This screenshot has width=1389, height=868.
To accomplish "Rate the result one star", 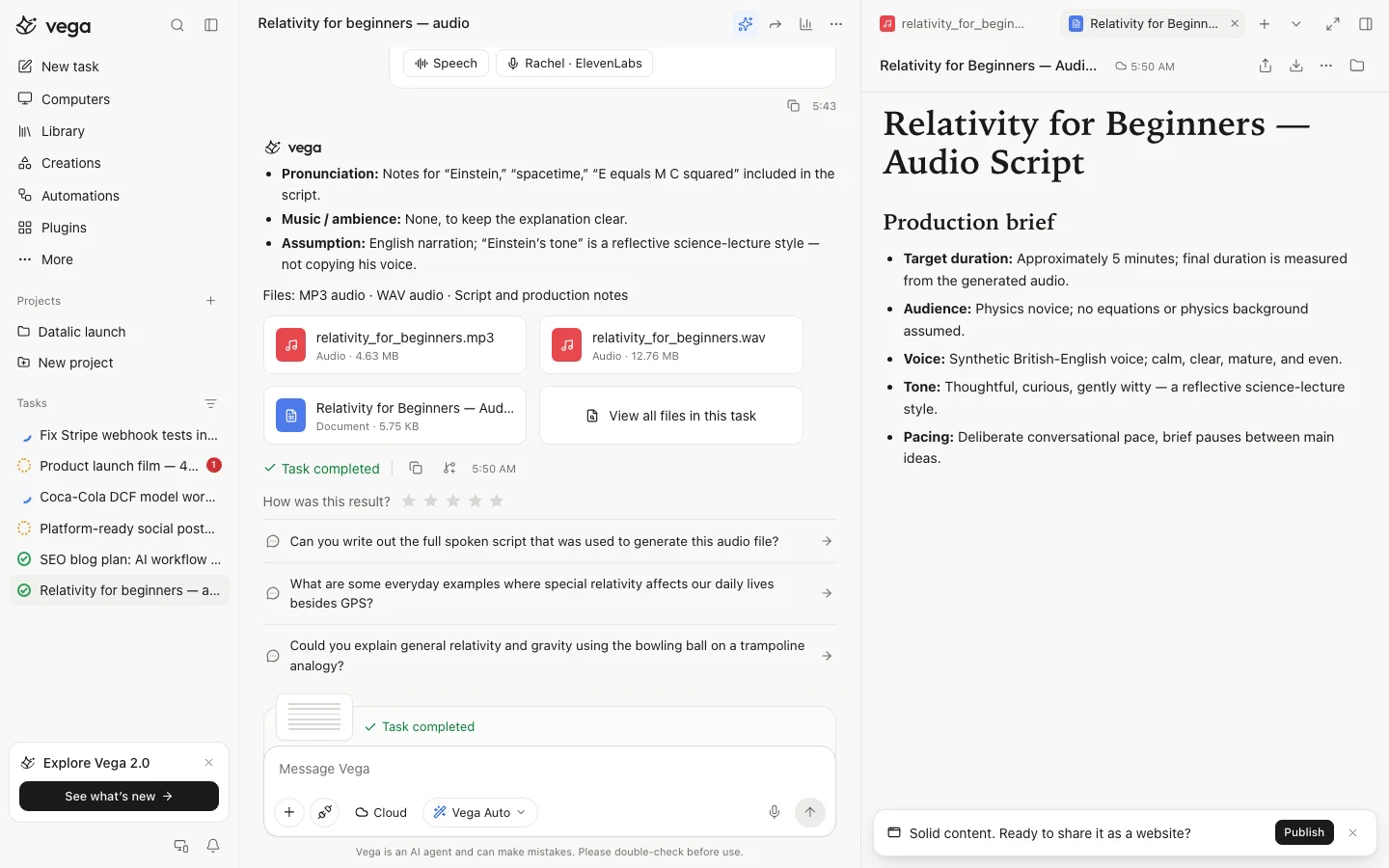I will click(x=409, y=501).
